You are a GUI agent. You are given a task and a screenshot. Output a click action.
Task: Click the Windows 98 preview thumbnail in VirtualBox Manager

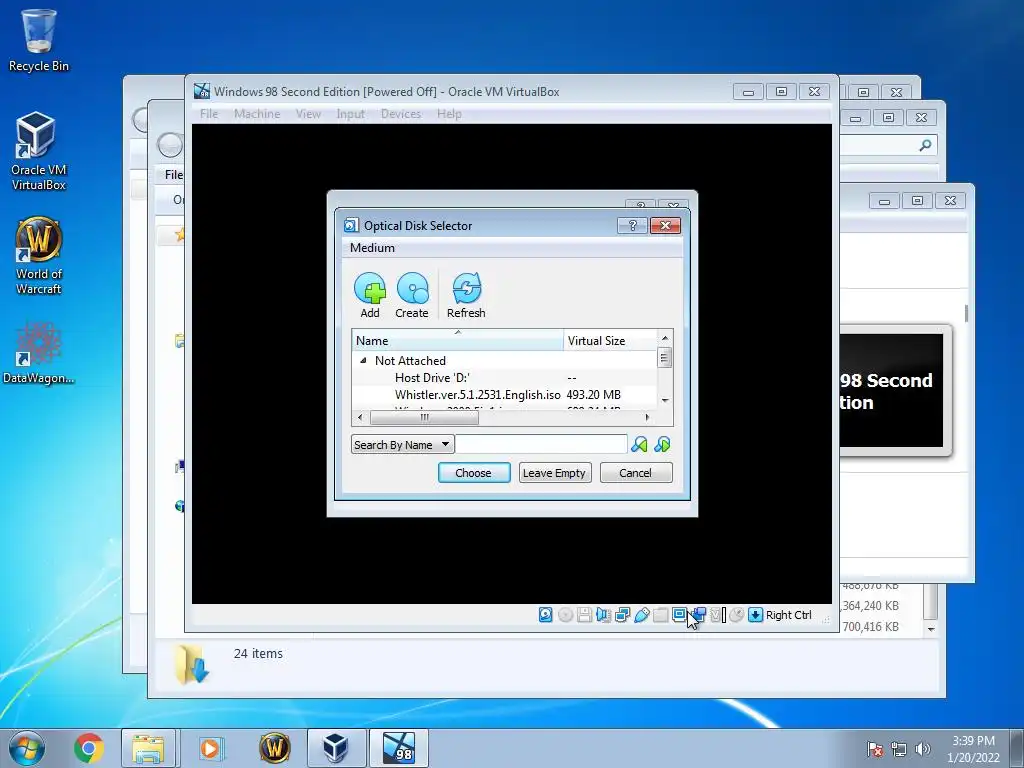[x=892, y=391]
